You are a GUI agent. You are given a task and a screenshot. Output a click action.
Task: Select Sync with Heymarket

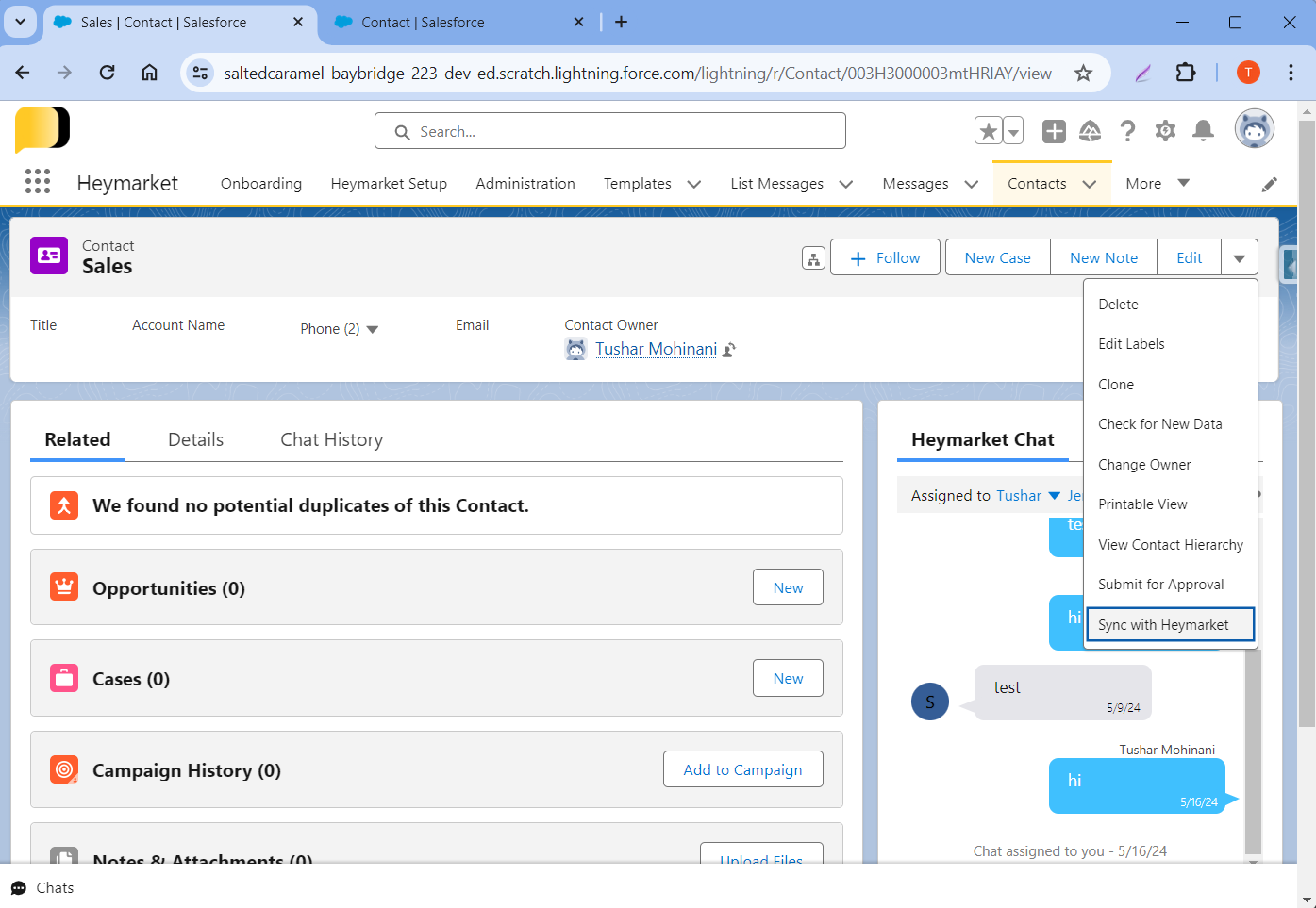click(x=1170, y=624)
